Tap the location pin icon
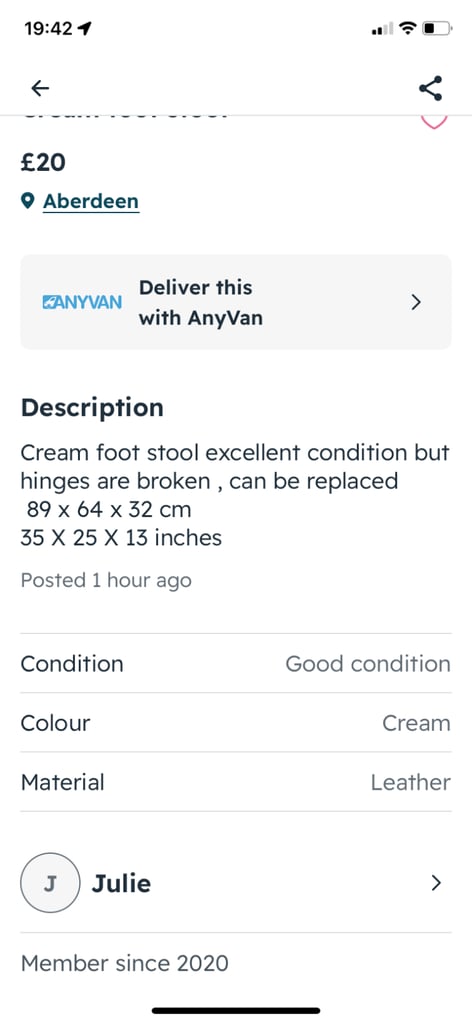Image resolution: width=472 pixels, height=1024 pixels. (x=27, y=200)
